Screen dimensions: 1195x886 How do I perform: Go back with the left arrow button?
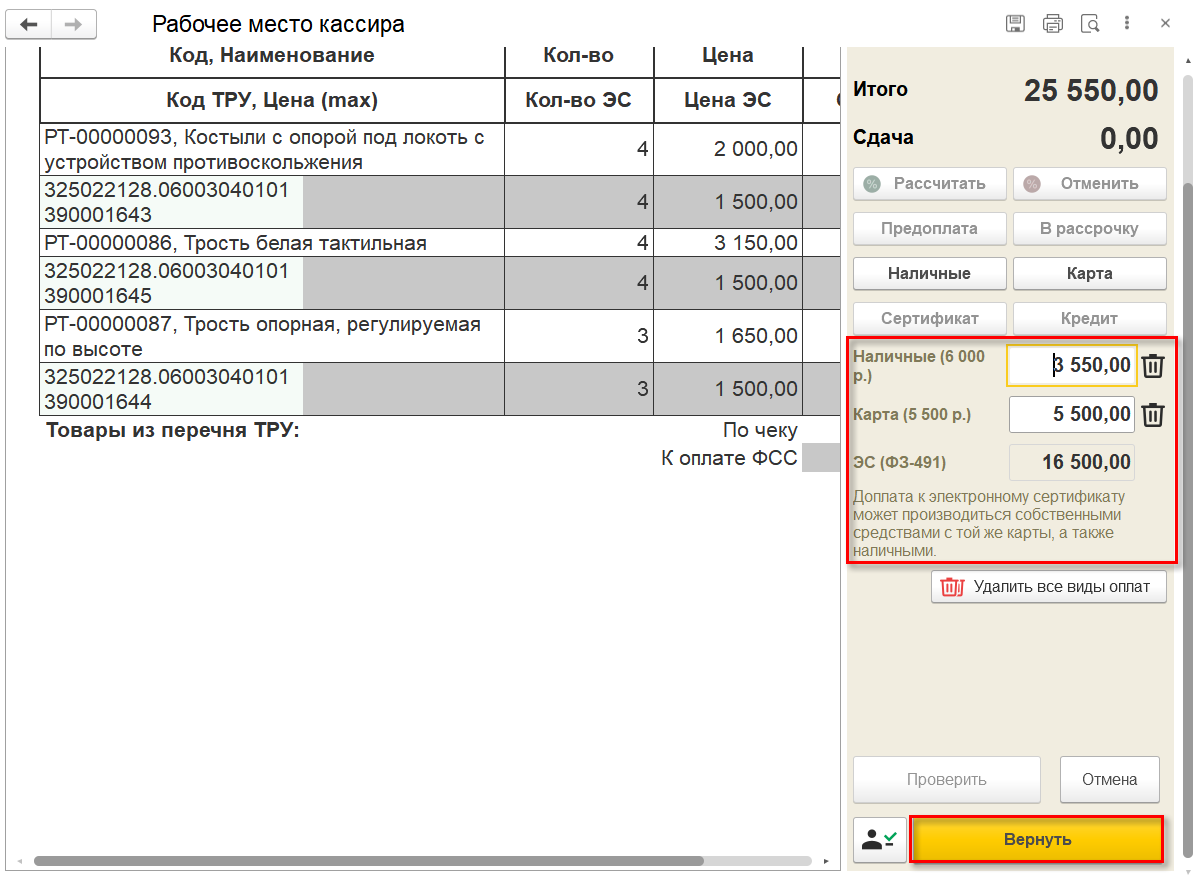(29, 24)
